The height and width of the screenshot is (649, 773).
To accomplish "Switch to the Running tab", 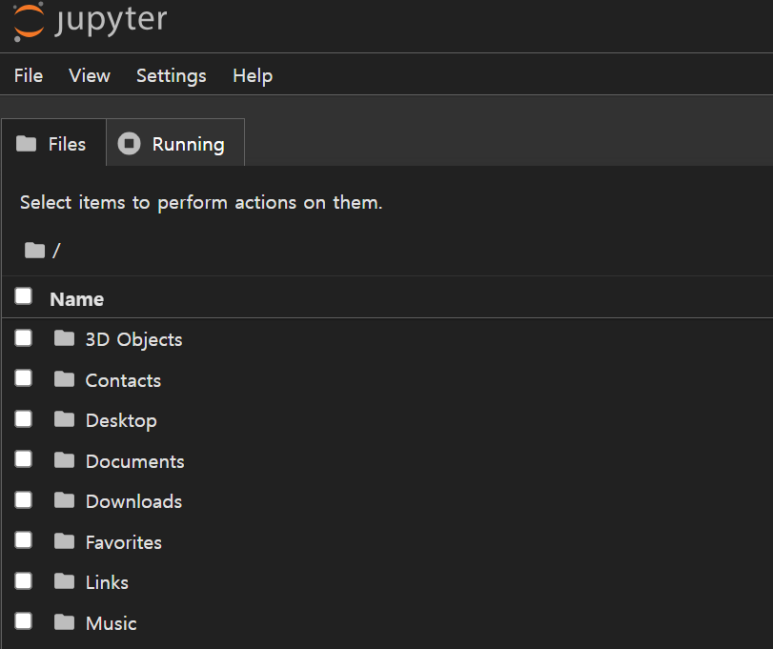I will pyautogui.click(x=176, y=143).
